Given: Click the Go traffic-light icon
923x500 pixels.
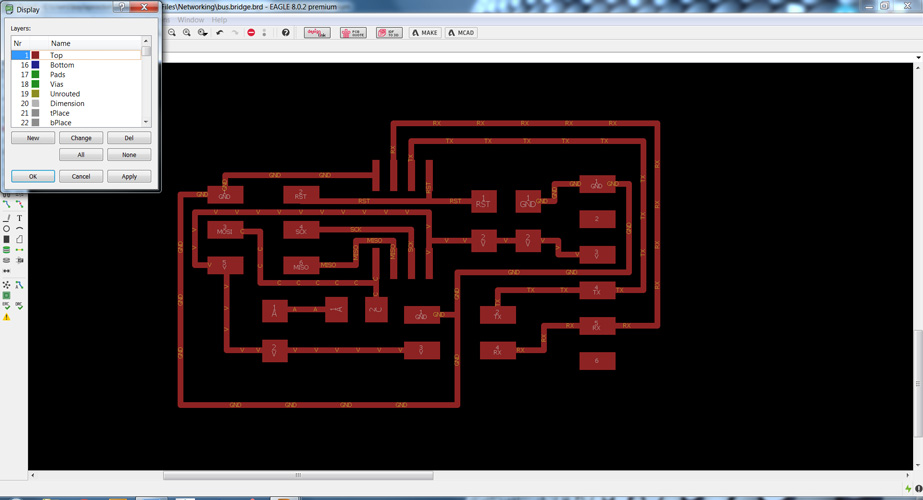Looking at the screenshot, I should [x=264, y=32].
